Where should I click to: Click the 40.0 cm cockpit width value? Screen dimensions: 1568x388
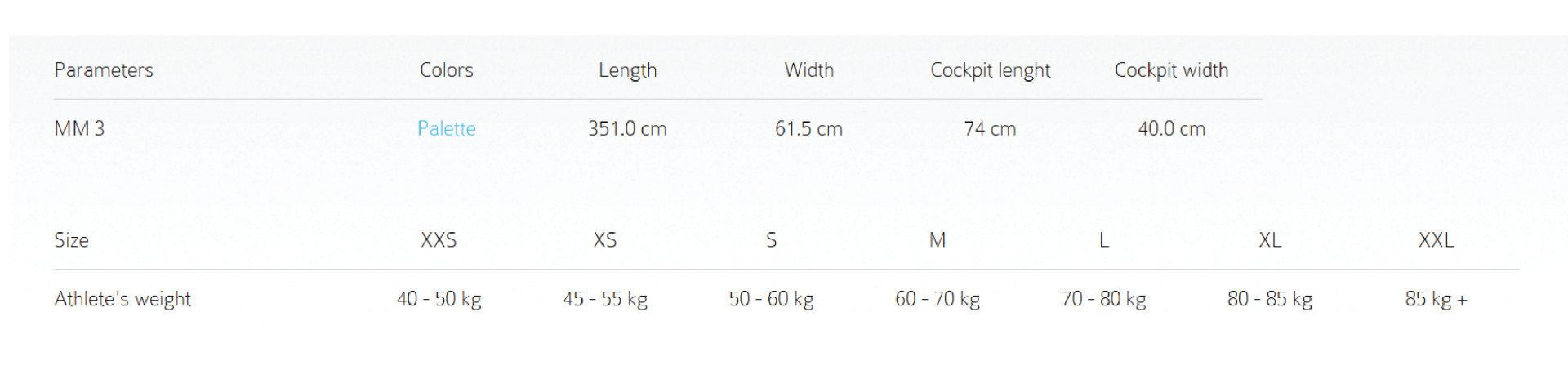tap(1171, 128)
